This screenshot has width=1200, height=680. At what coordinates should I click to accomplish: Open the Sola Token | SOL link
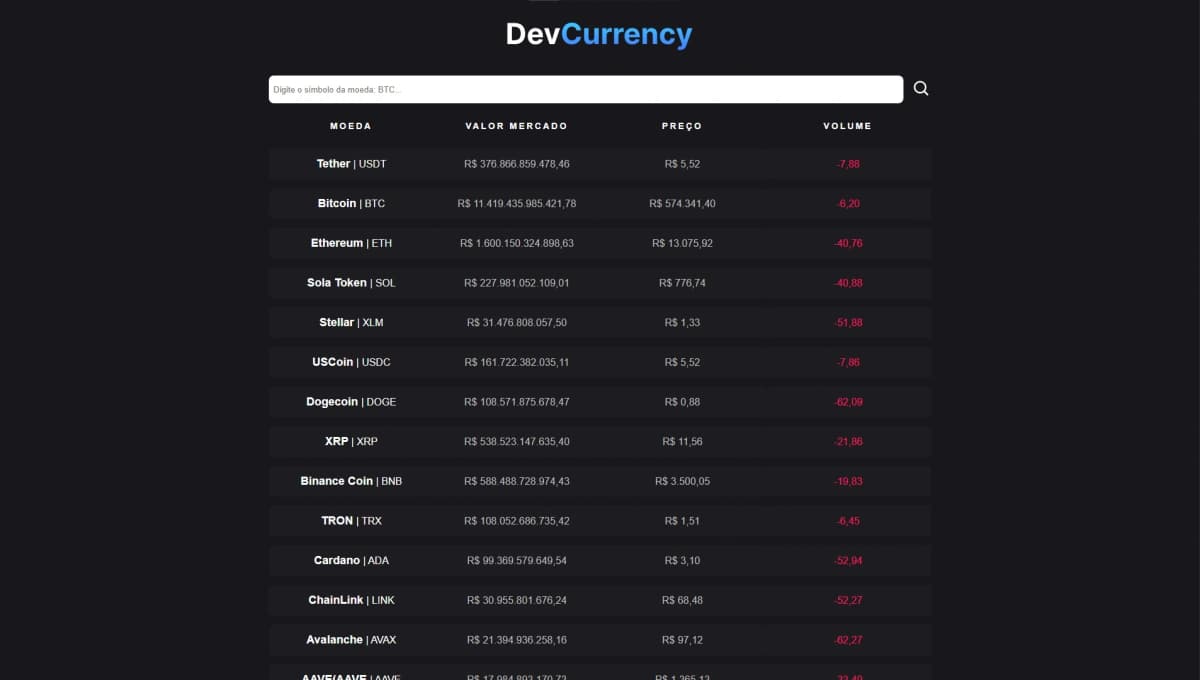coord(351,283)
